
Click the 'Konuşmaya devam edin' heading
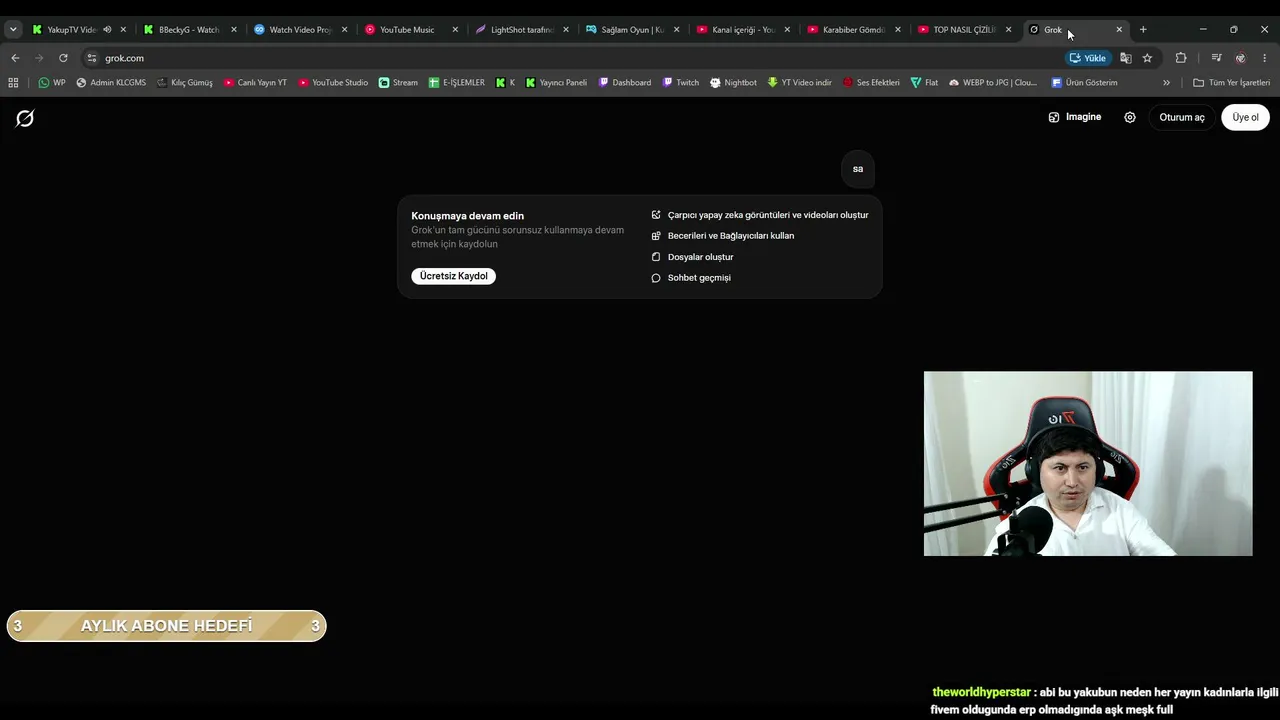(467, 216)
